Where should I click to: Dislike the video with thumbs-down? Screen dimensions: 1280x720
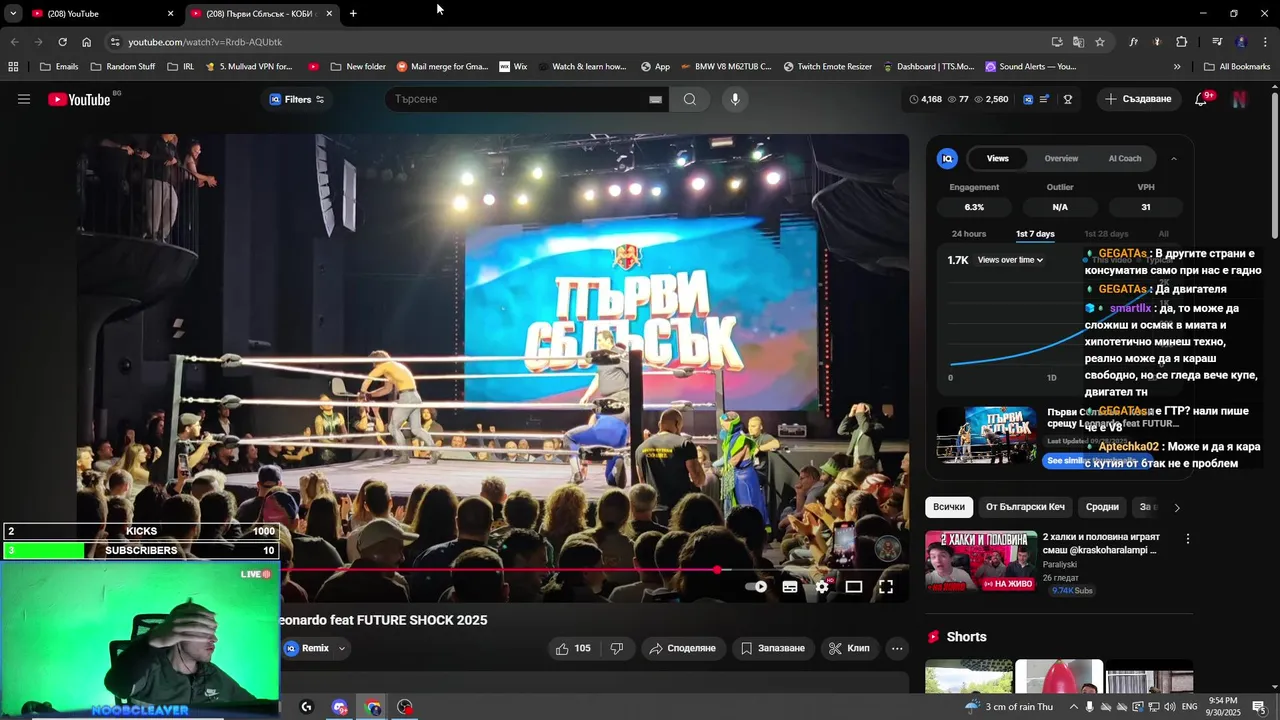617,648
